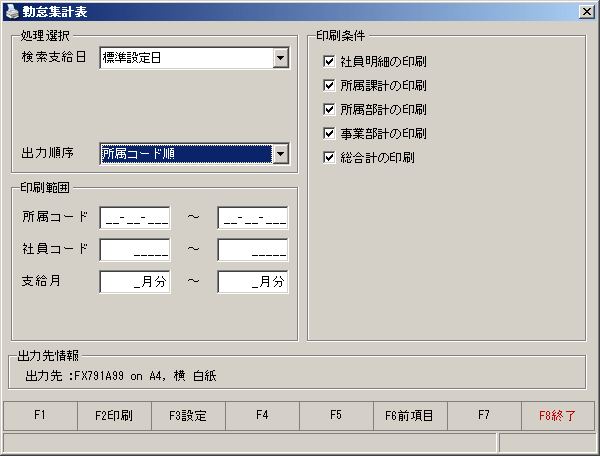
Task: Close the 勤怠集計表 window
Action: (587, 12)
